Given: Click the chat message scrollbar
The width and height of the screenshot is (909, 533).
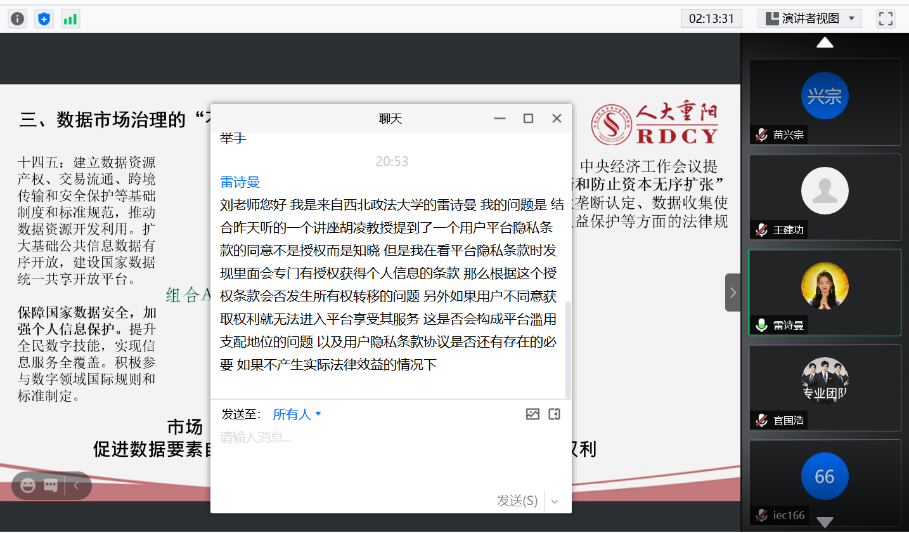Looking at the screenshot, I should (566, 350).
